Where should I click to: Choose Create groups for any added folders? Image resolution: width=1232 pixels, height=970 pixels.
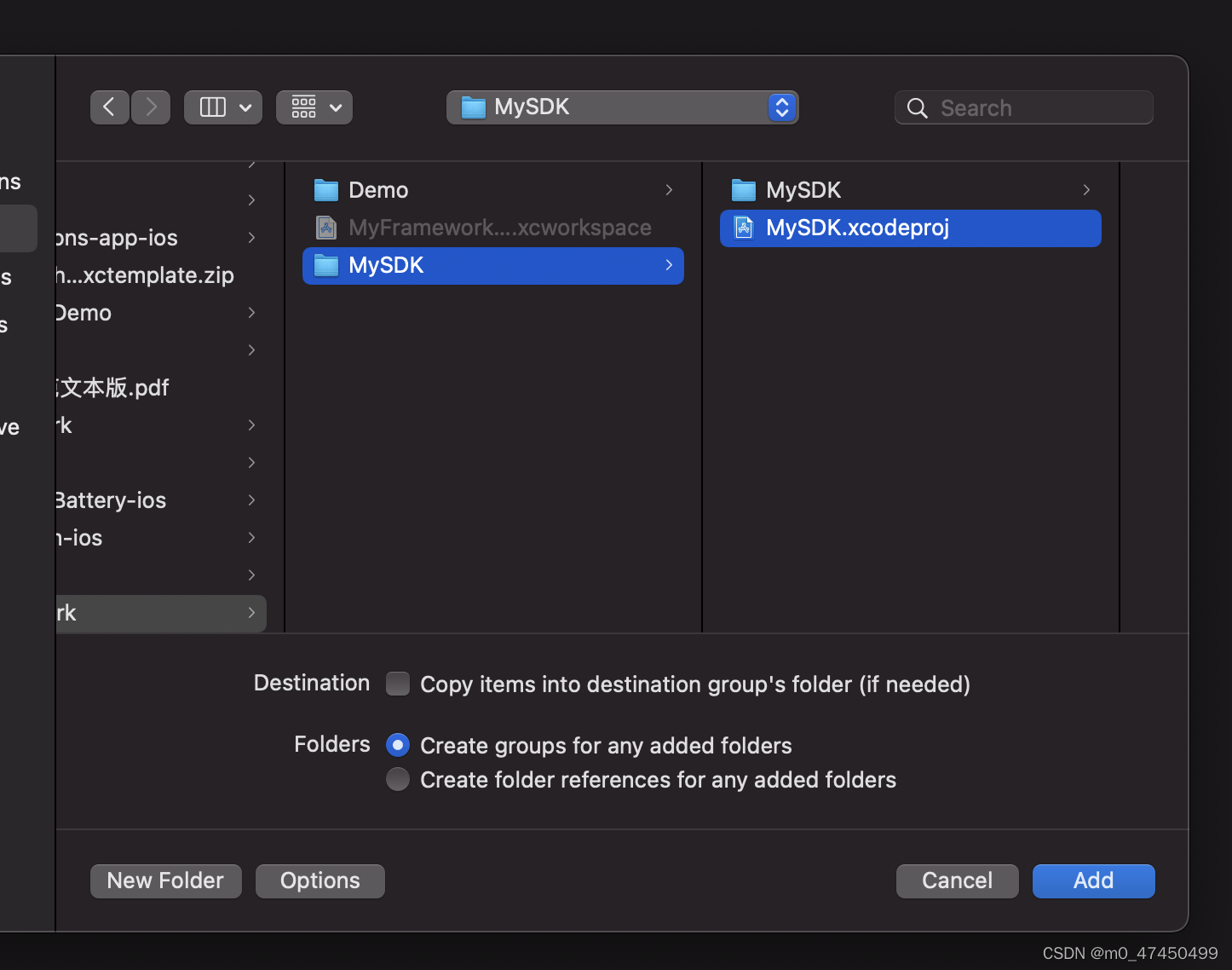click(398, 745)
